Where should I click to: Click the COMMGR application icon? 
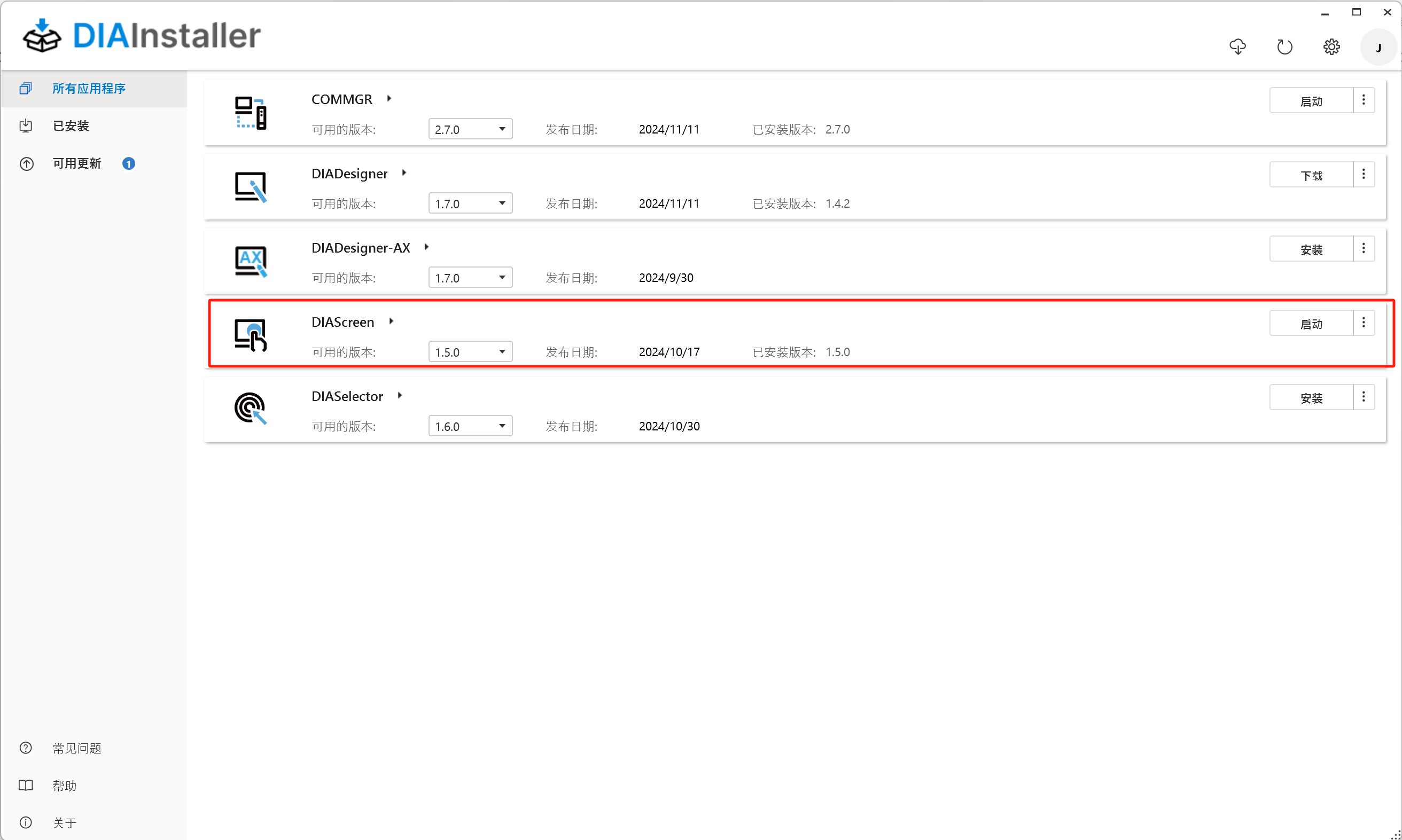[250, 113]
